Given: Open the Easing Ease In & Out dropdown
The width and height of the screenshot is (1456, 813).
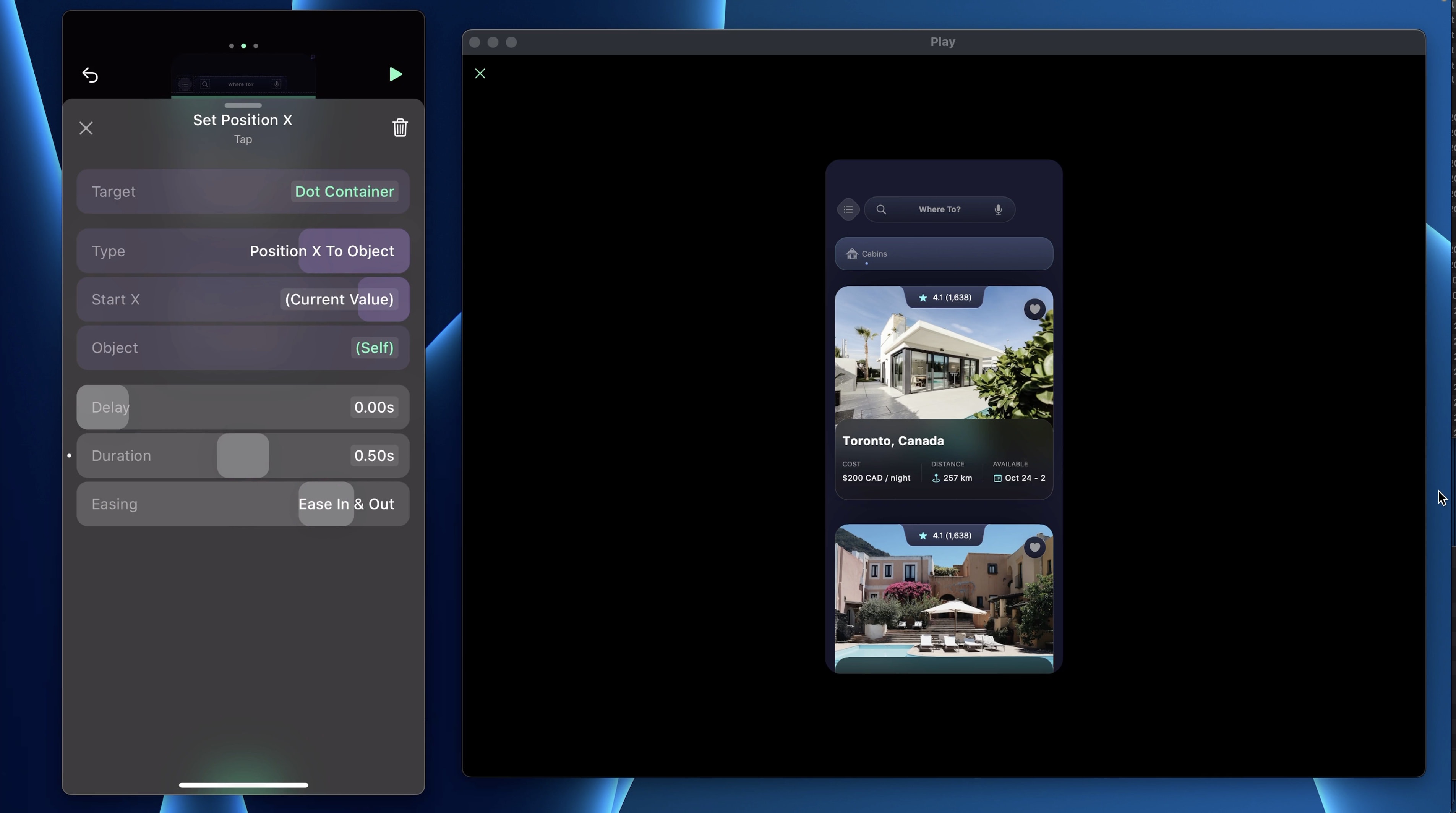Looking at the screenshot, I should coord(346,504).
